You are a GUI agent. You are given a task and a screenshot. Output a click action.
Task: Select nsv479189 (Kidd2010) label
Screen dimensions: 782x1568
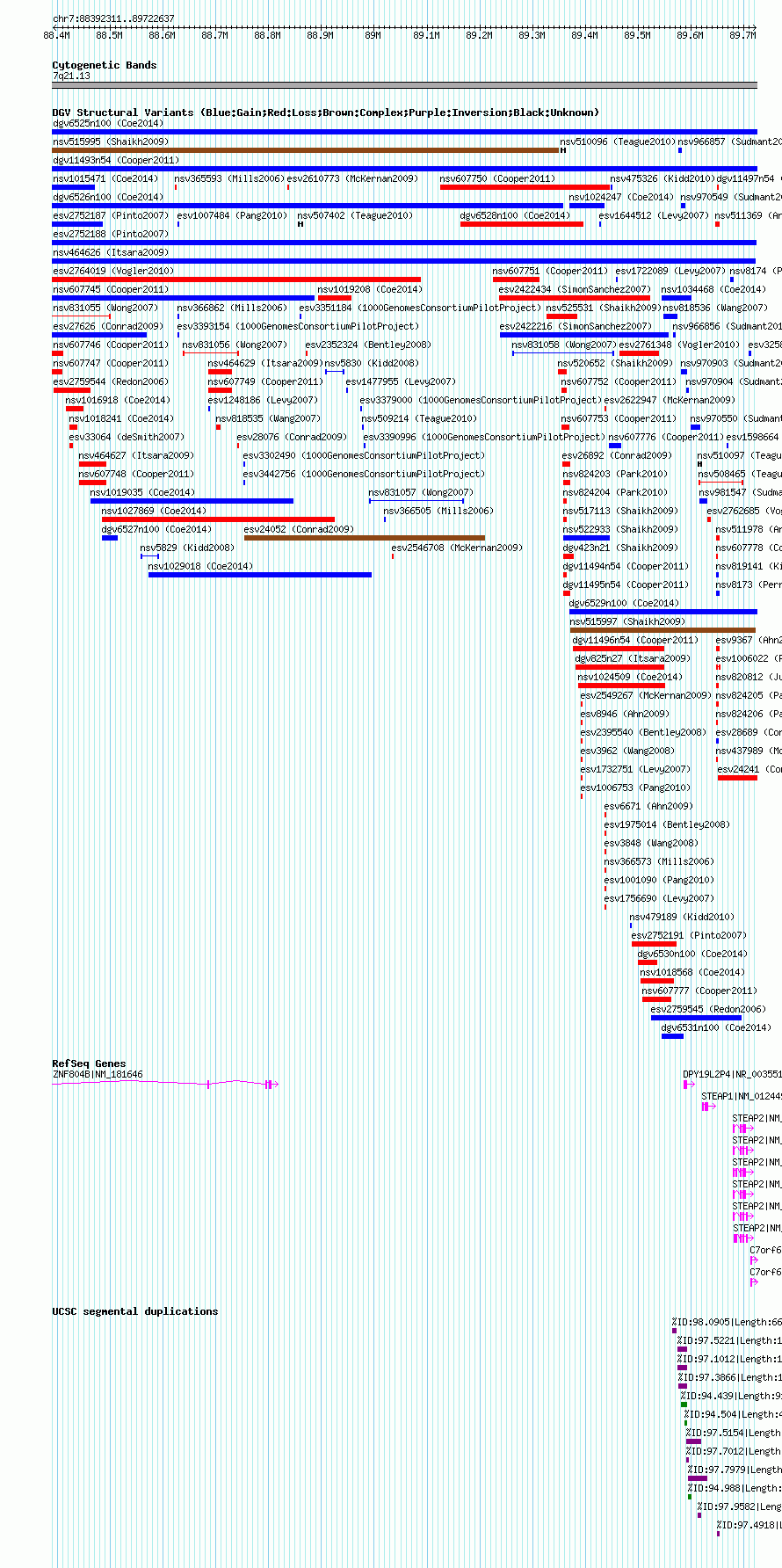point(682,918)
